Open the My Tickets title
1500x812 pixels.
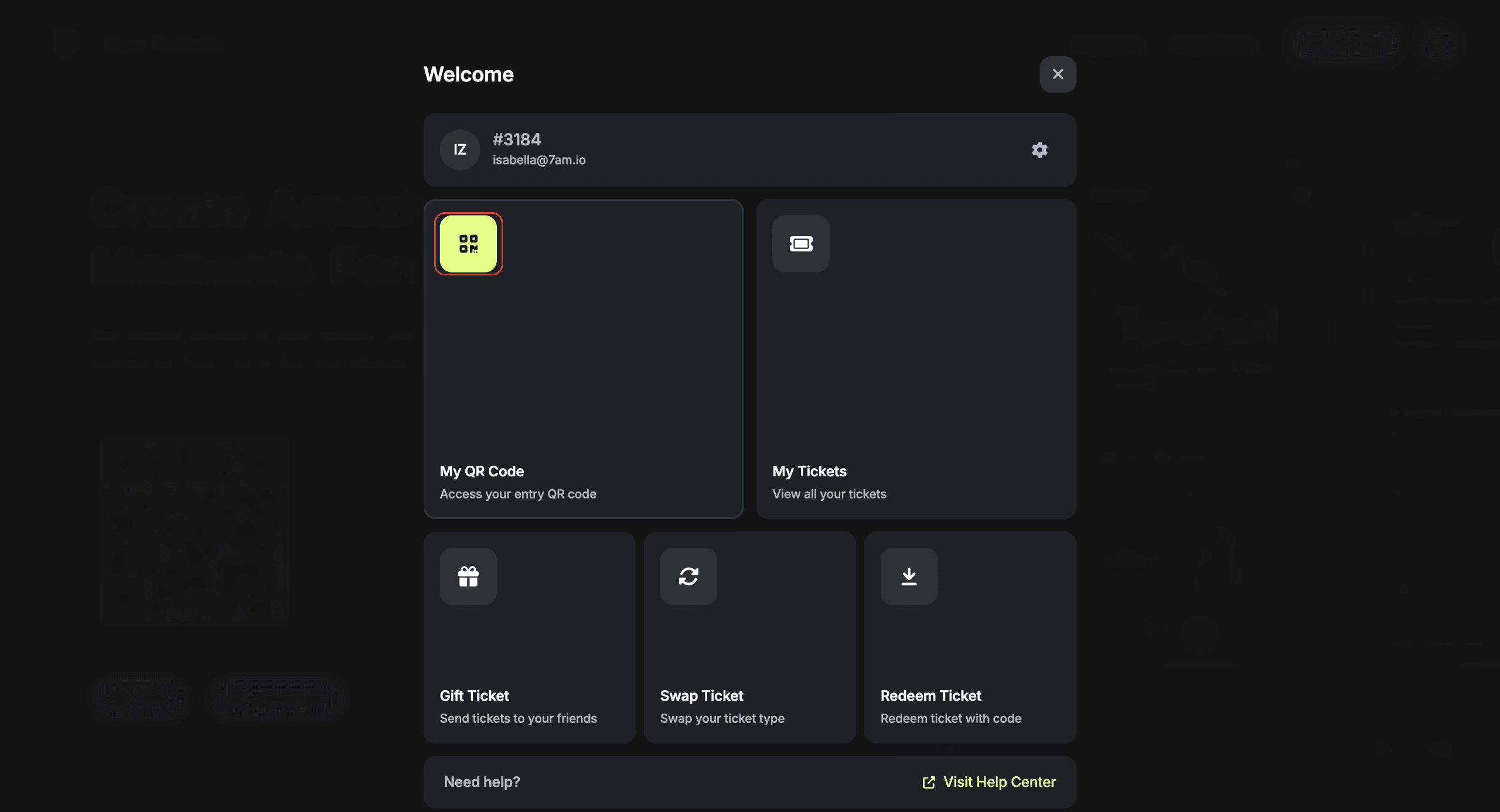point(809,472)
